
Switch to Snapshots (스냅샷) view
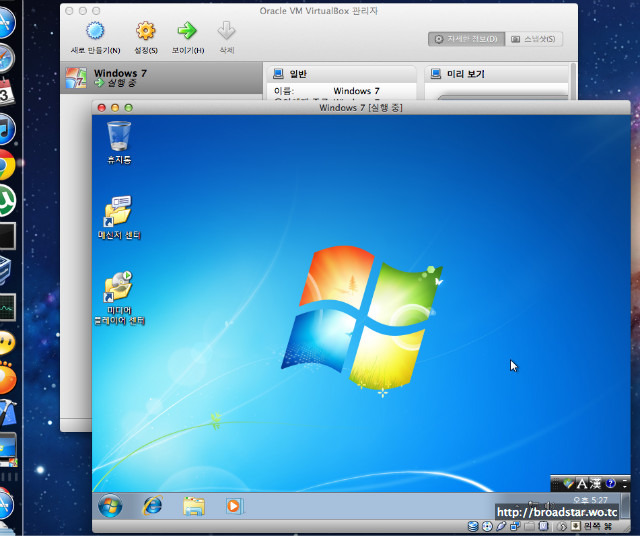534,39
